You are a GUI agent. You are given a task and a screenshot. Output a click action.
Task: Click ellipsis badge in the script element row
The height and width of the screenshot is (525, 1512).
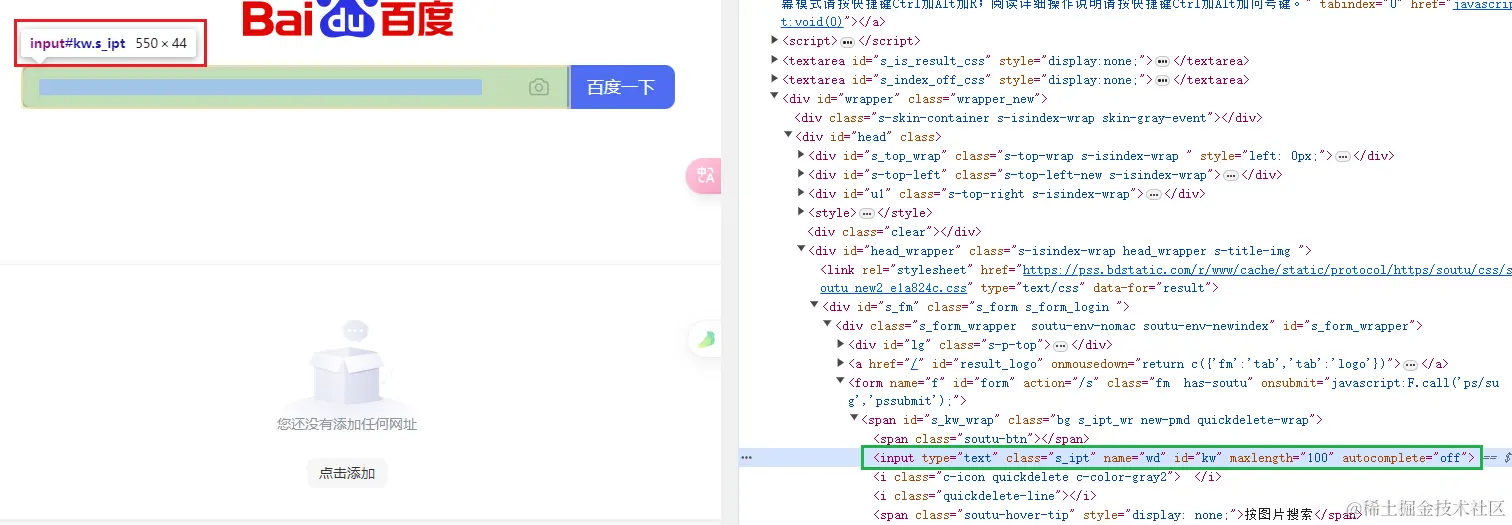click(x=847, y=42)
